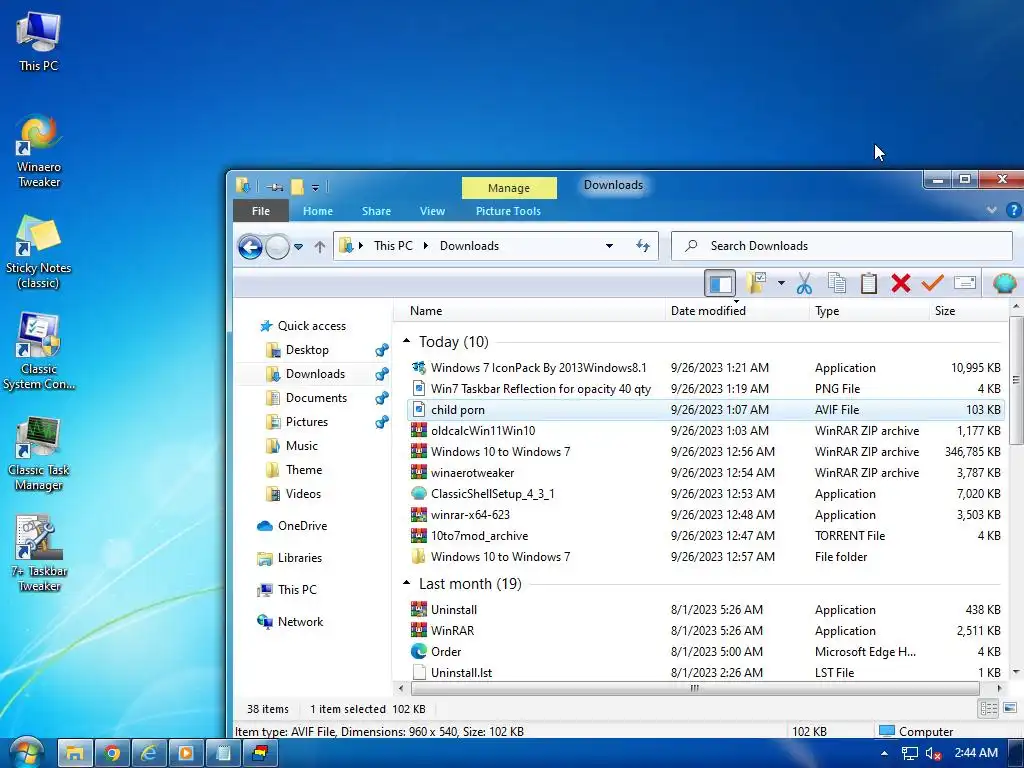1024x768 pixels.
Task: Select the Classic System Con... desktop shortcut
Action: tap(39, 353)
